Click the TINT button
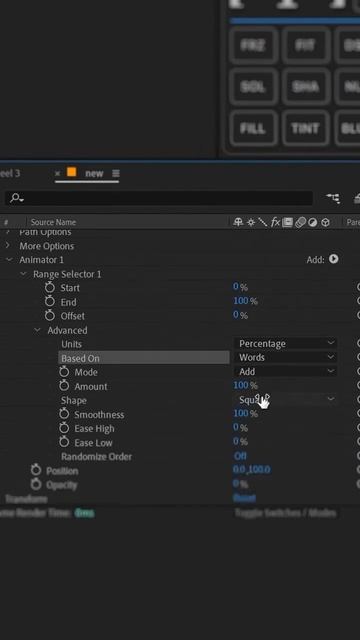 coord(305,128)
